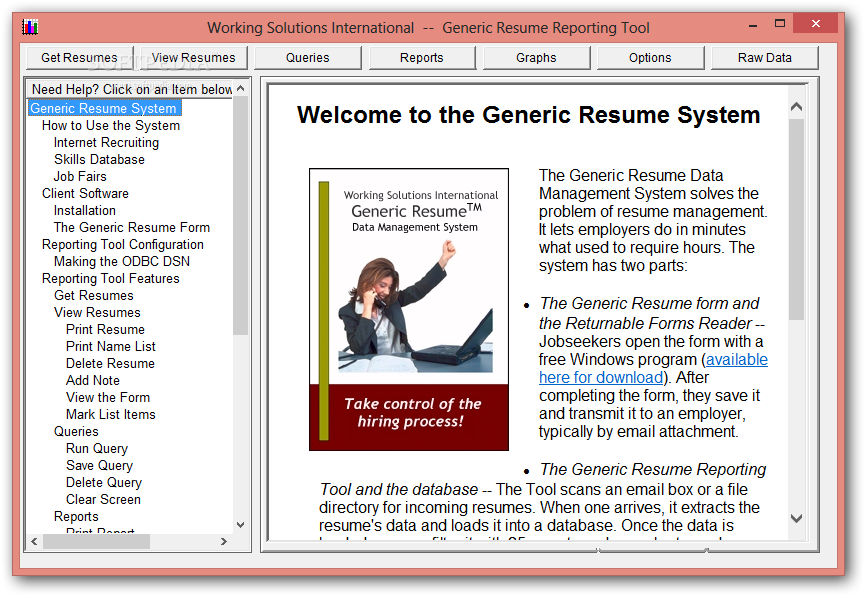Open How to Use the System topic

pyautogui.click(x=111, y=125)
